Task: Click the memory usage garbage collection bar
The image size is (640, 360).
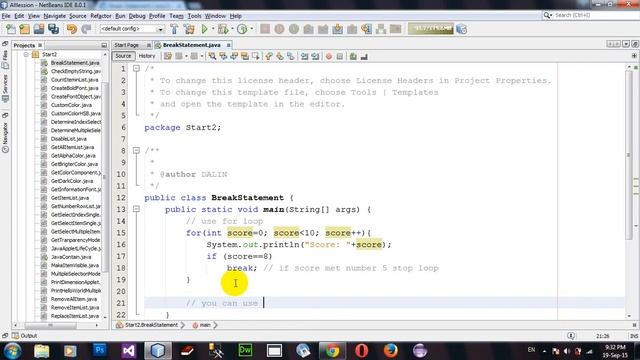Action: pos(431,29)
